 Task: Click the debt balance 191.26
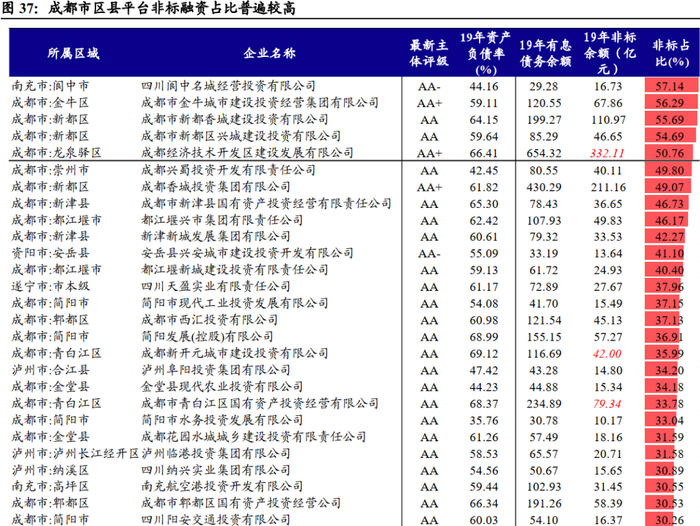[x=543, y=504]
